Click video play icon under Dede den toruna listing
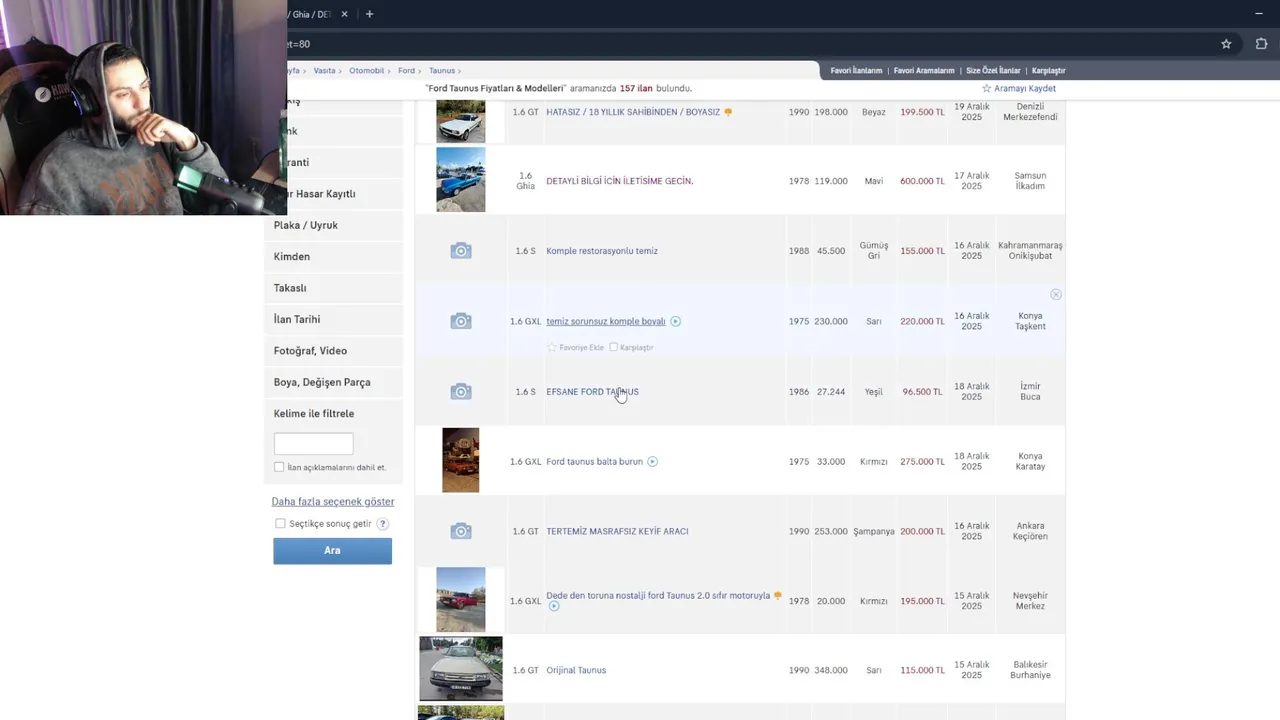 pyautogui.click(x=553, y=606)
